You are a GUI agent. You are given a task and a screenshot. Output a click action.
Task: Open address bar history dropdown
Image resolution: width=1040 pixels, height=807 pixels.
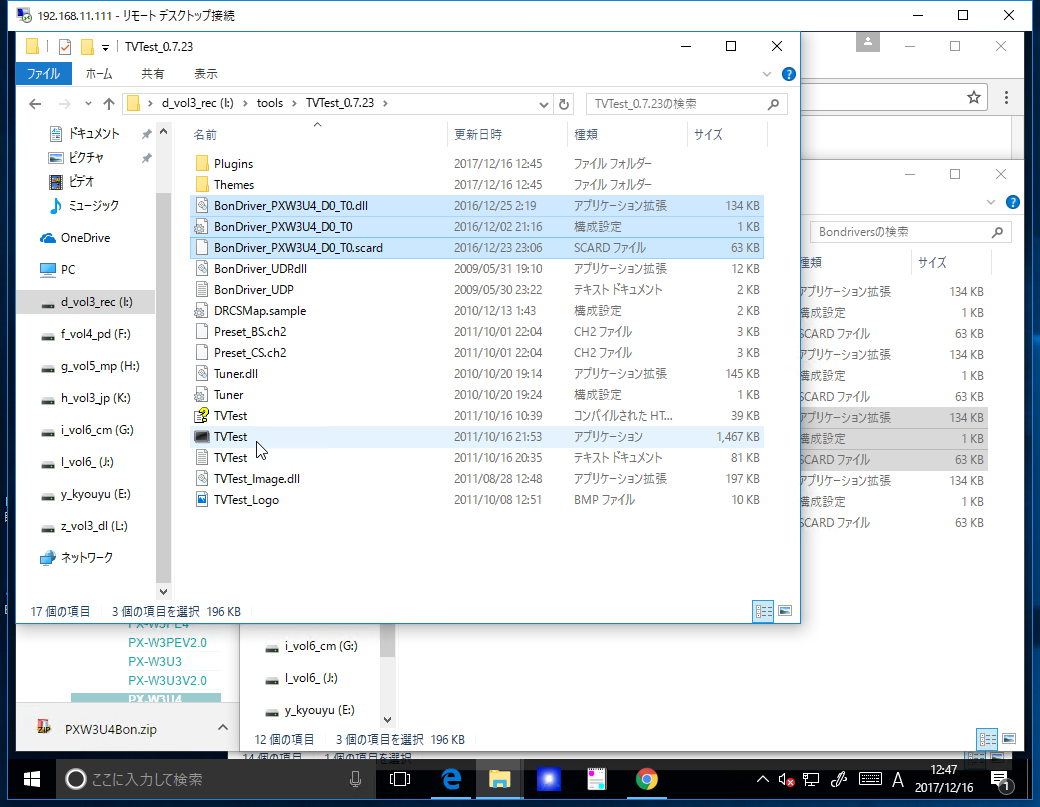[x=543, y=104]
